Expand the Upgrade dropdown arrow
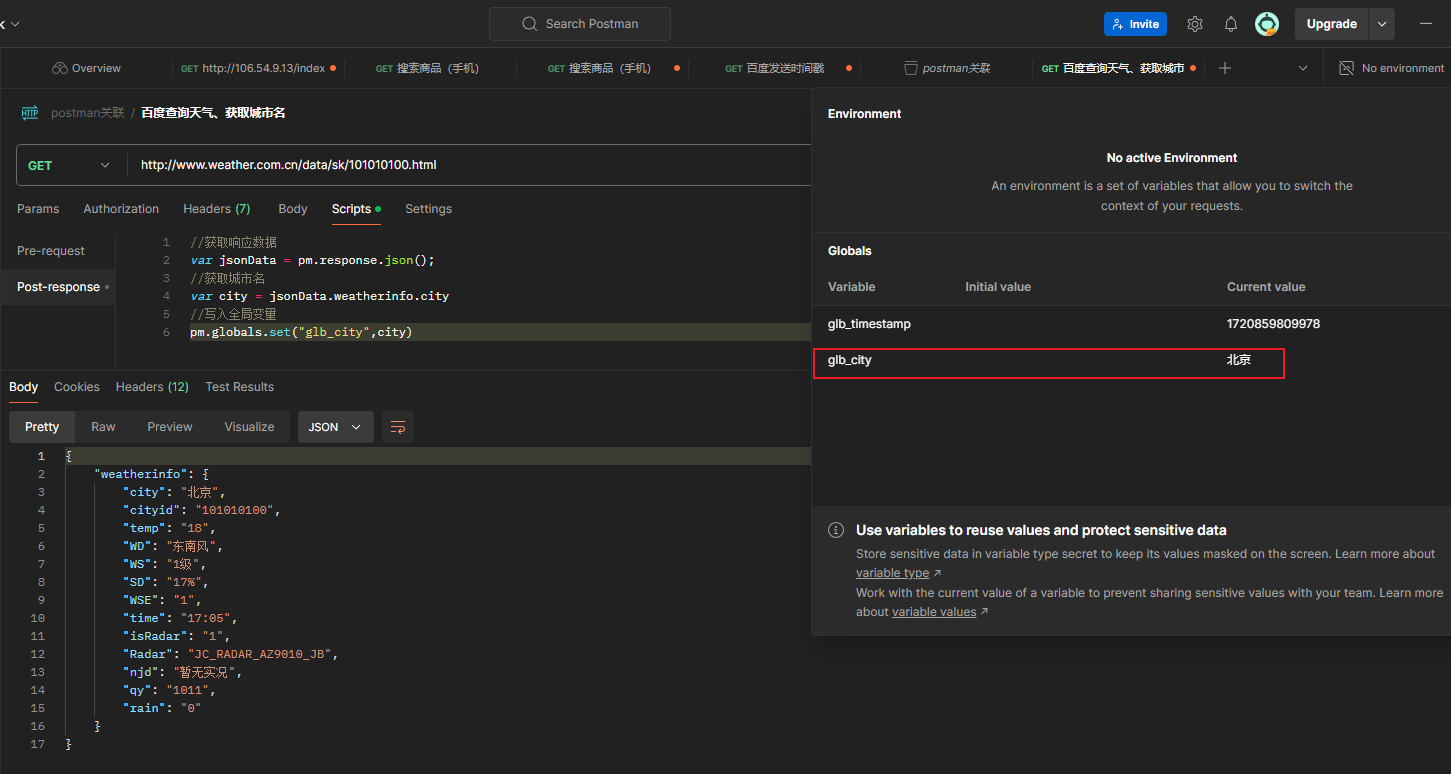Screen dimensions: 1451x774 (x=1382, y=24)
